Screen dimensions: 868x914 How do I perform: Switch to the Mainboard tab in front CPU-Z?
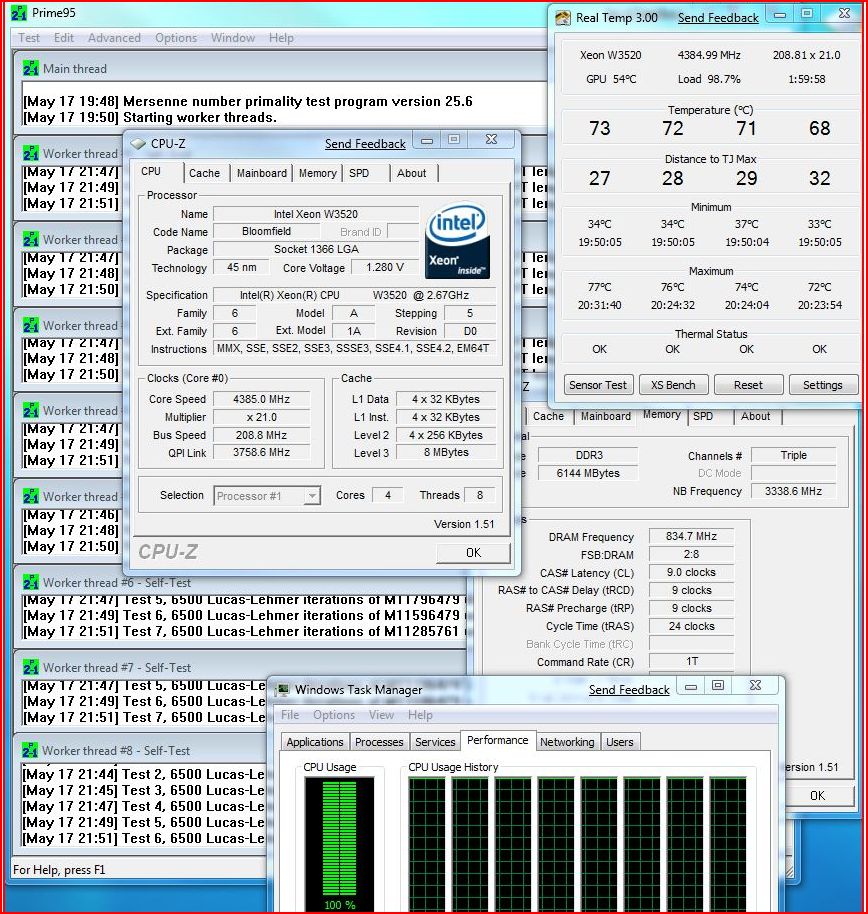pyautogui.click(x=262, y=173)
